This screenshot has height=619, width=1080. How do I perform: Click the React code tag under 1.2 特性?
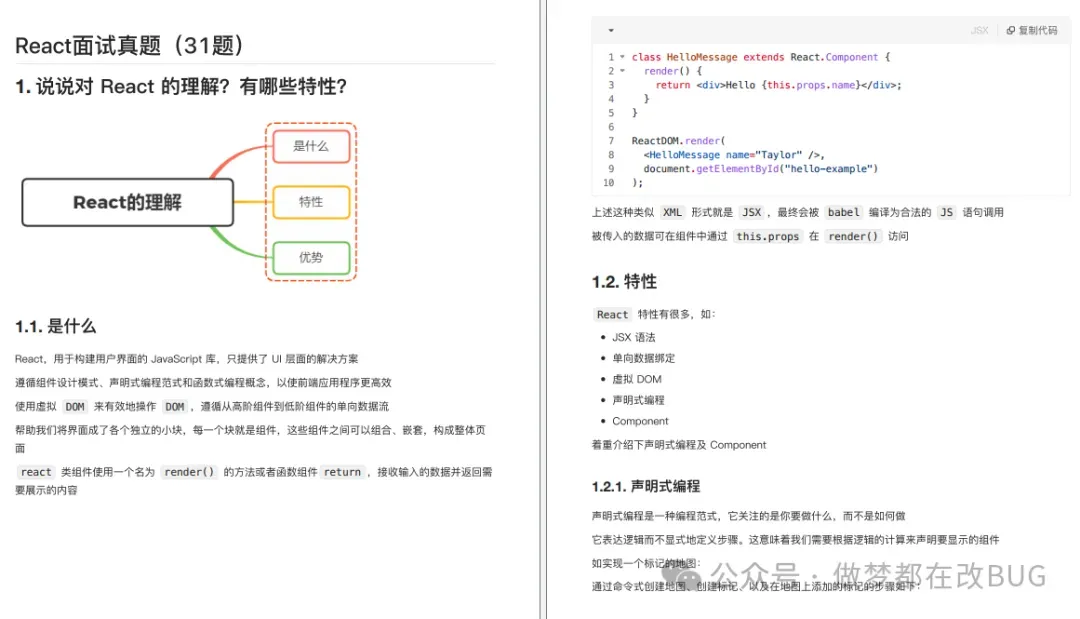point(612,314)
